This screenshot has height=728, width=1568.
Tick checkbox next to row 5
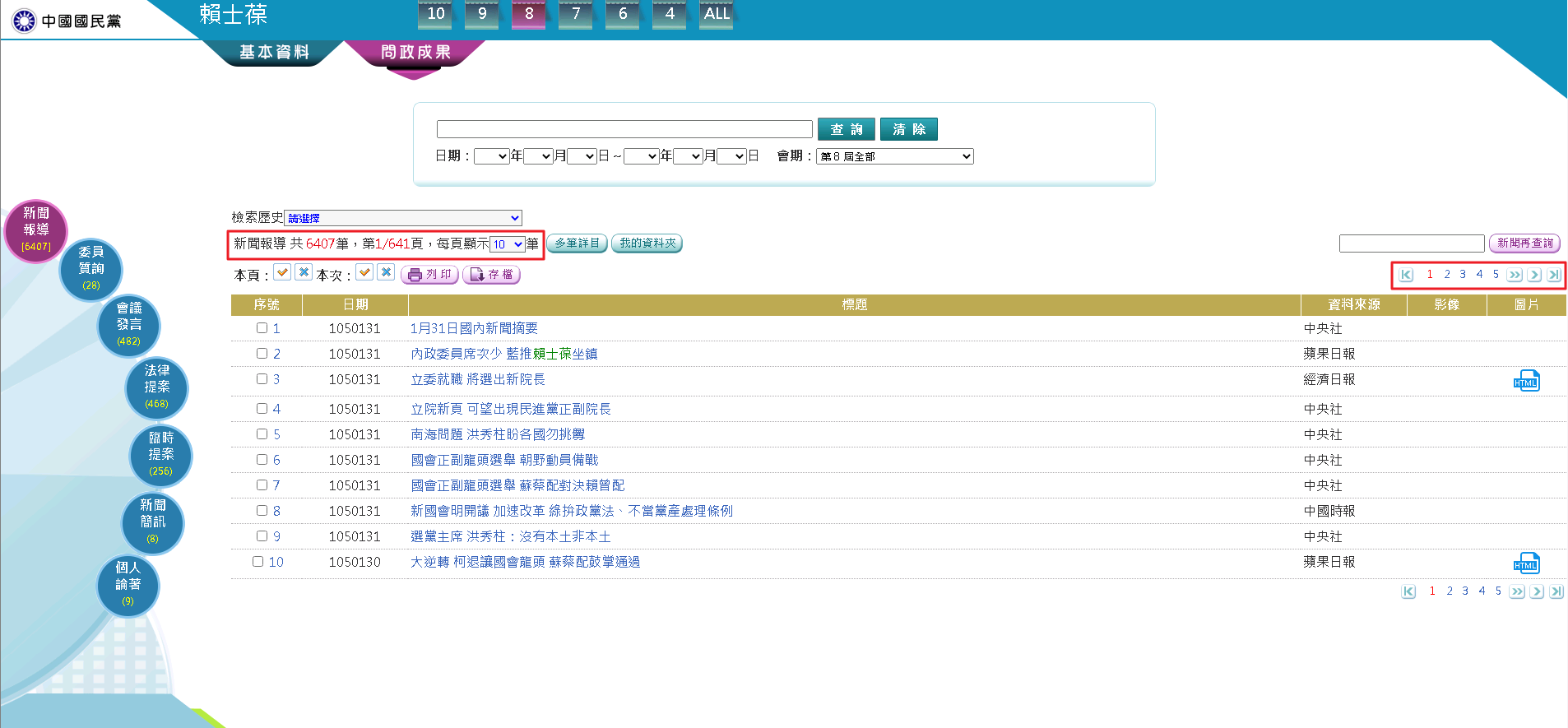pos(262,434)
